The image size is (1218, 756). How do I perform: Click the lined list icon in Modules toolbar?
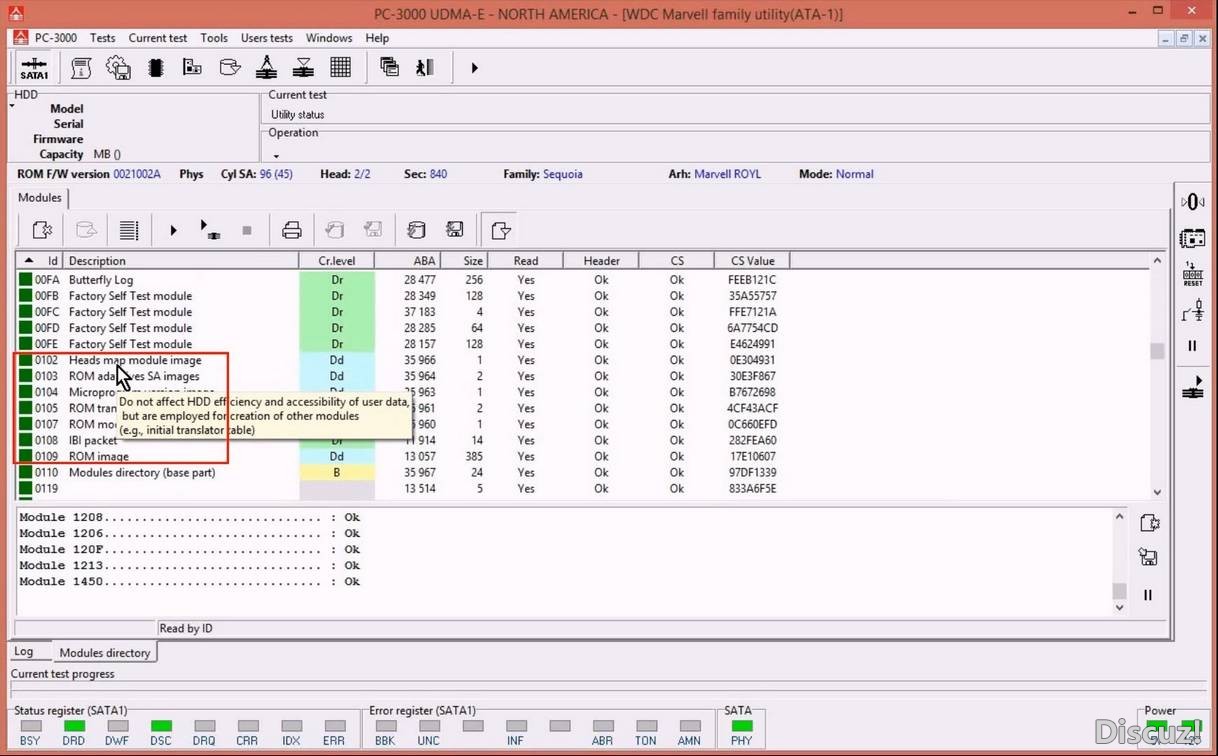pyautogui.click(x=129, y=230)
